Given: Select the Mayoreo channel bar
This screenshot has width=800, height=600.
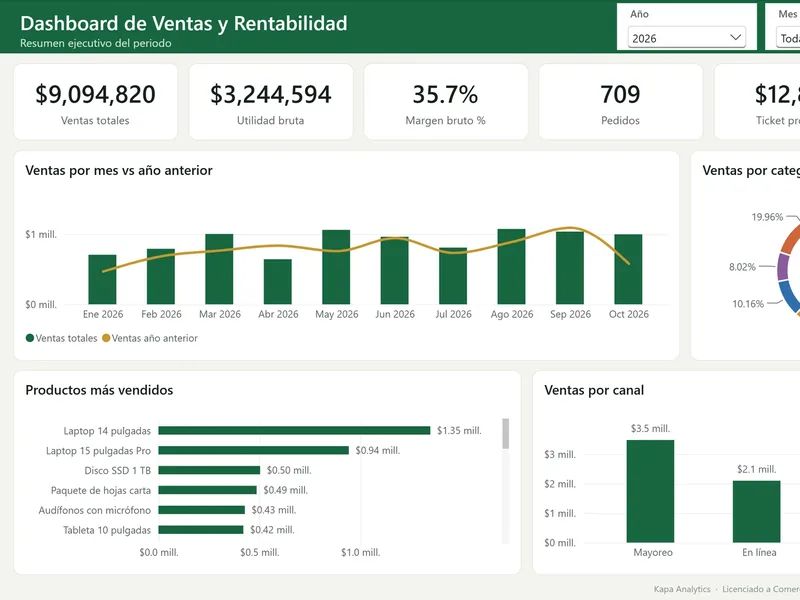Looking at the screenshot, I should [650, 491].
